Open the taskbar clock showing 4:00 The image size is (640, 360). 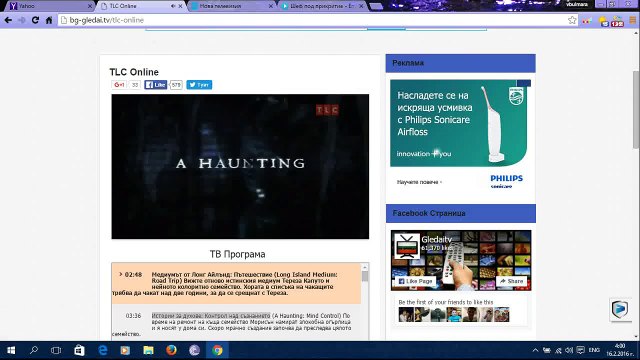click(620, 350)
